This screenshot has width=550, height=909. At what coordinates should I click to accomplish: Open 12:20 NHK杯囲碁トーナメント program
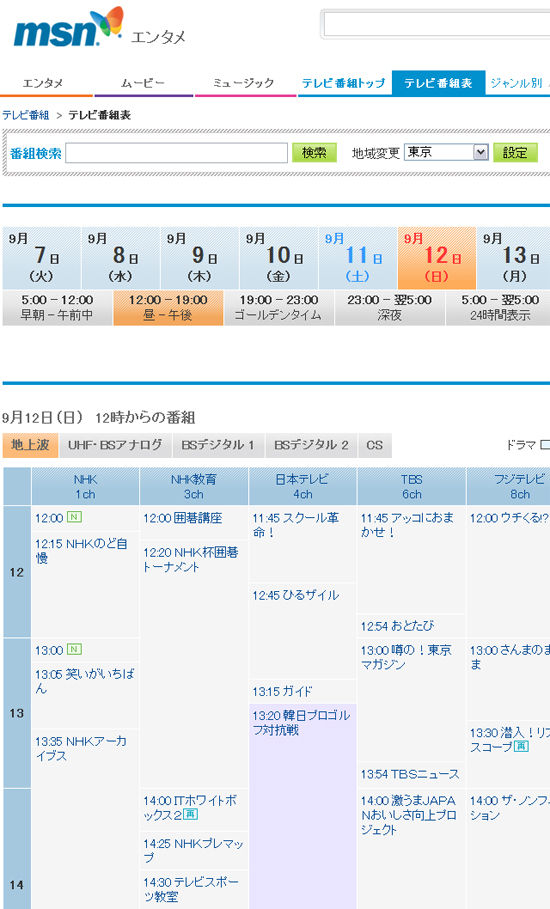point(191,559)
